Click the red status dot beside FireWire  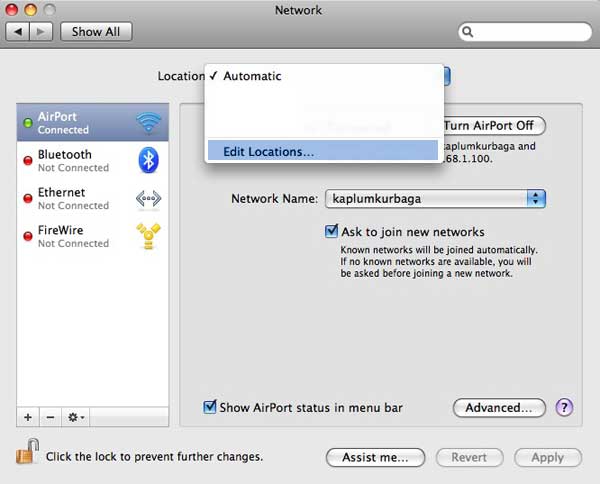point(28,236)
